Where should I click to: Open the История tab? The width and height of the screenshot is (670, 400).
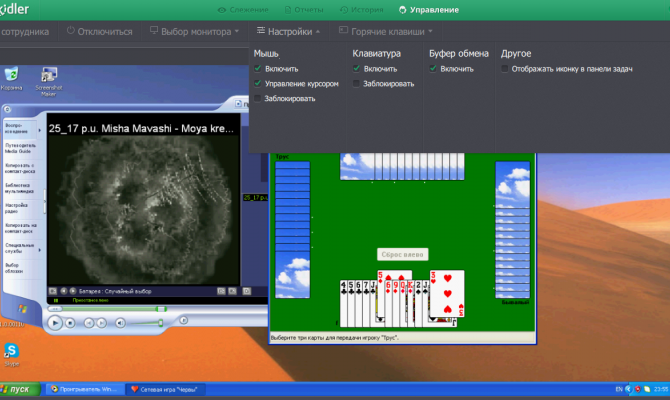click(x=361, y=10)
